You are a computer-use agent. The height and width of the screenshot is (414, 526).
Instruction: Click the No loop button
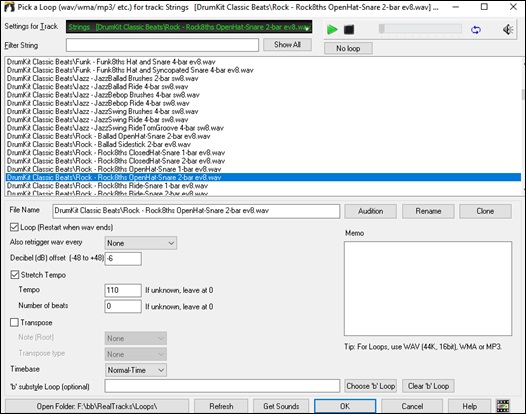click(x=348, y=48)
